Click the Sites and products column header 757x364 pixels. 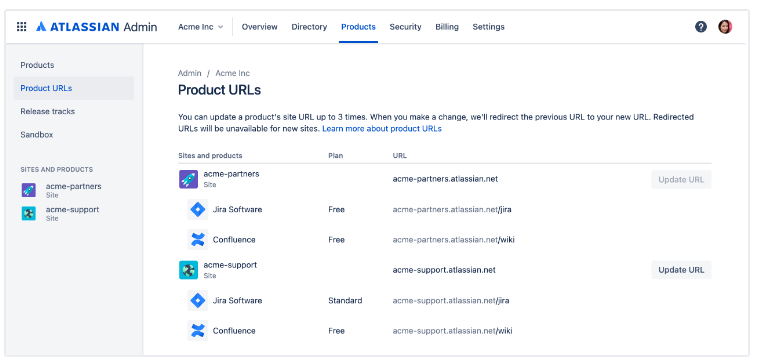[x=210, y=155]
